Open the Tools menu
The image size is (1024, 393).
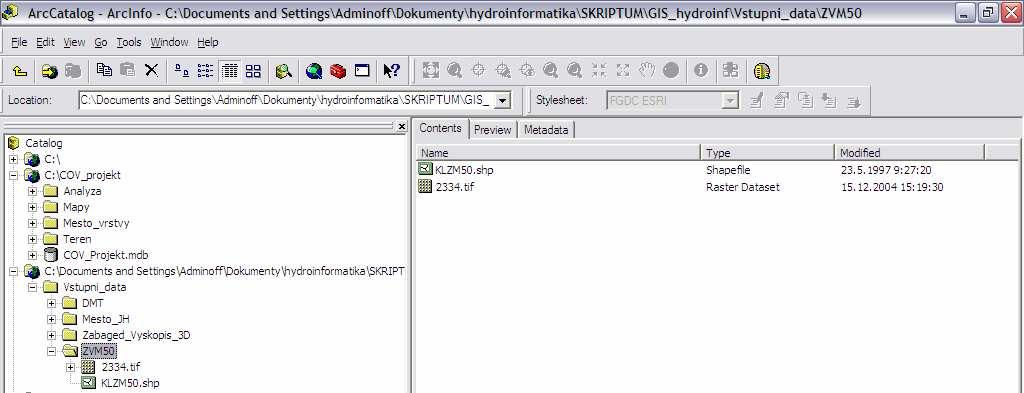(x=129, y=42)
